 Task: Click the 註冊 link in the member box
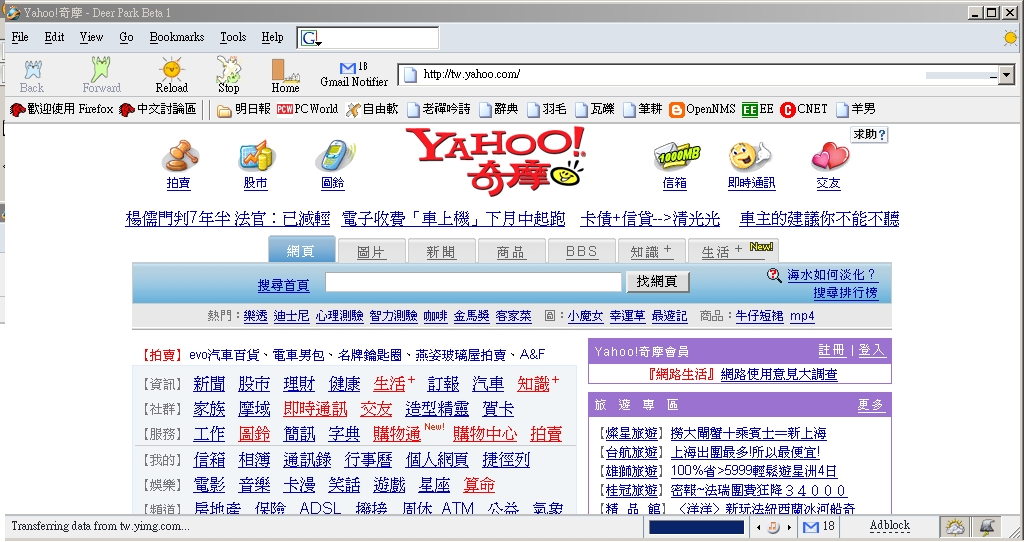pos(832,351)
